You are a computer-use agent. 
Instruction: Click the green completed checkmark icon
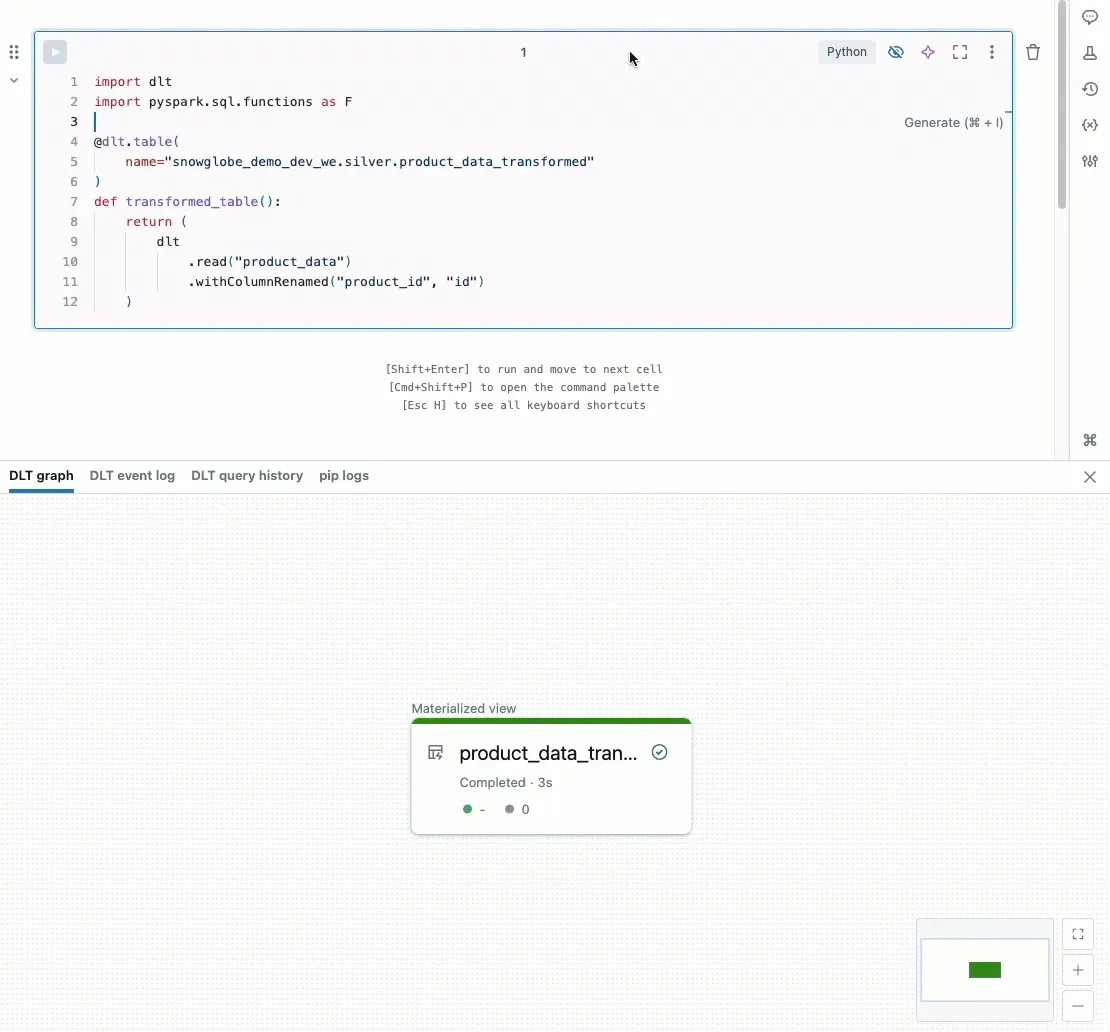659,752
